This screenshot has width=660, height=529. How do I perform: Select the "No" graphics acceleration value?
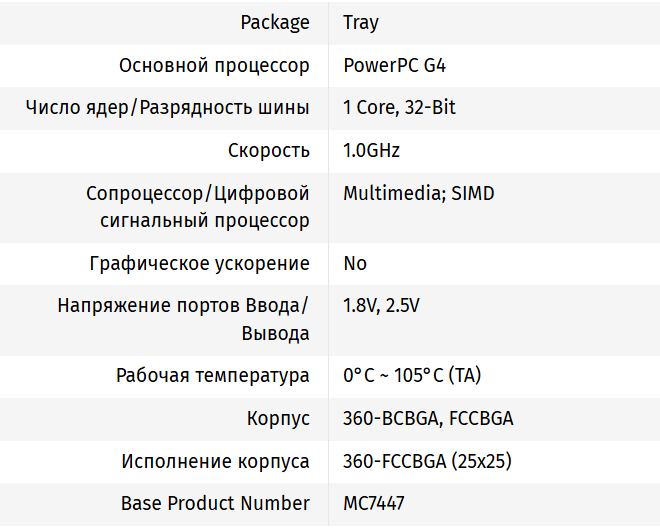pyautogui.click(x=355, y=264)
